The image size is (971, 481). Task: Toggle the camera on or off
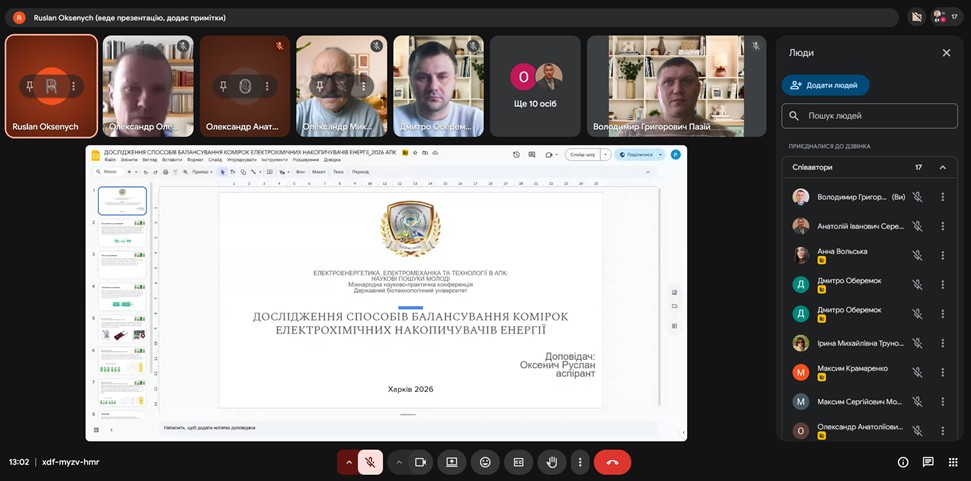tap(421, 462)
